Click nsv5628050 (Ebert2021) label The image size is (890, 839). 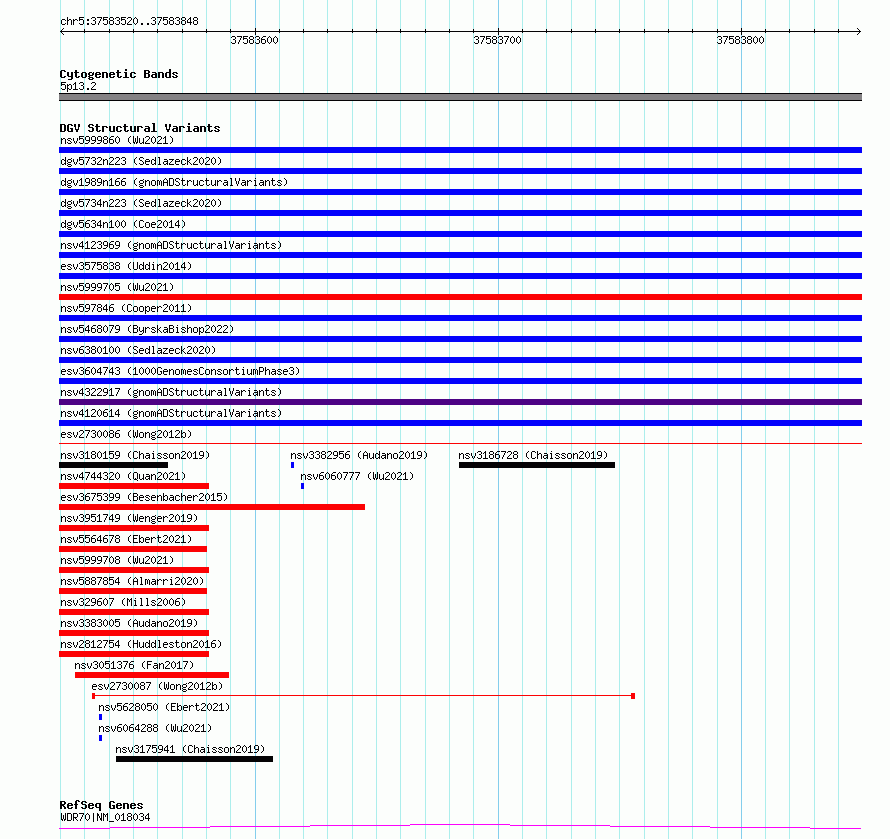point(164,707)
